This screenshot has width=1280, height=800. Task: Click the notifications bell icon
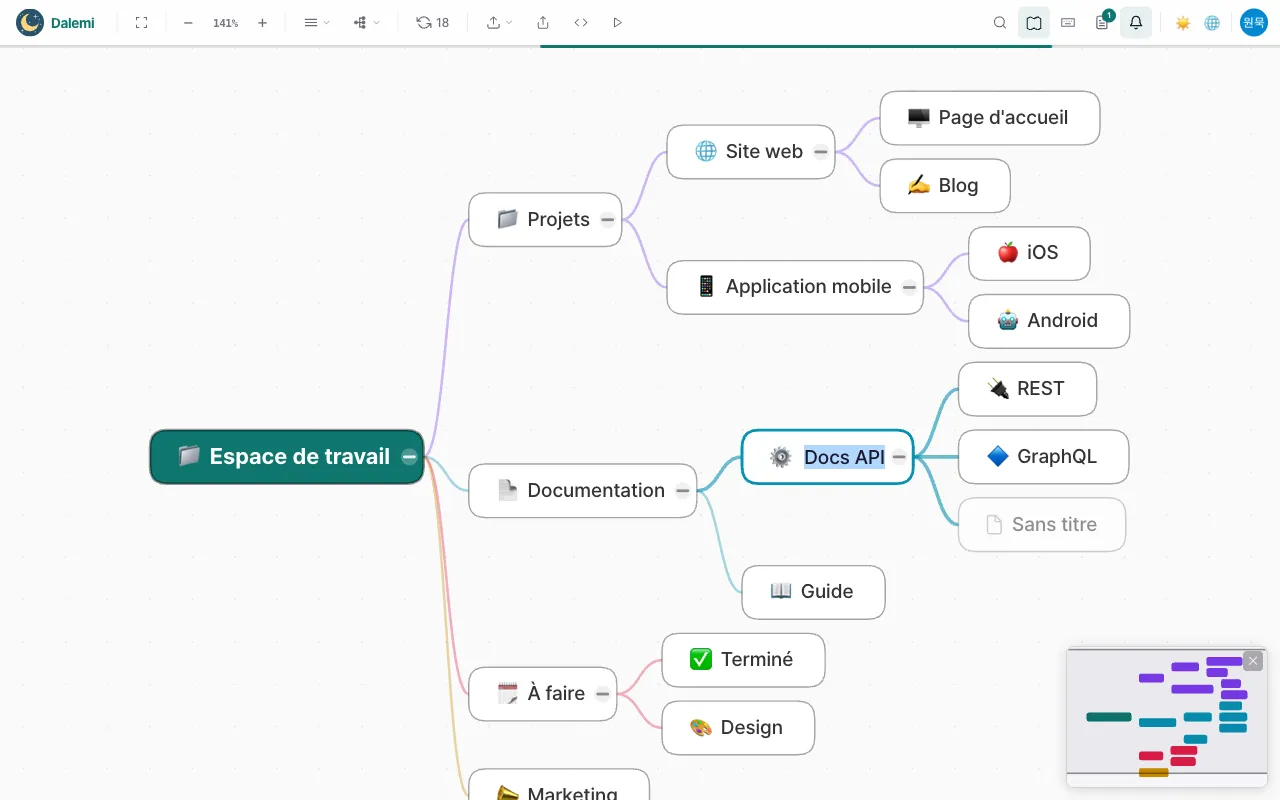(1136, 22)
